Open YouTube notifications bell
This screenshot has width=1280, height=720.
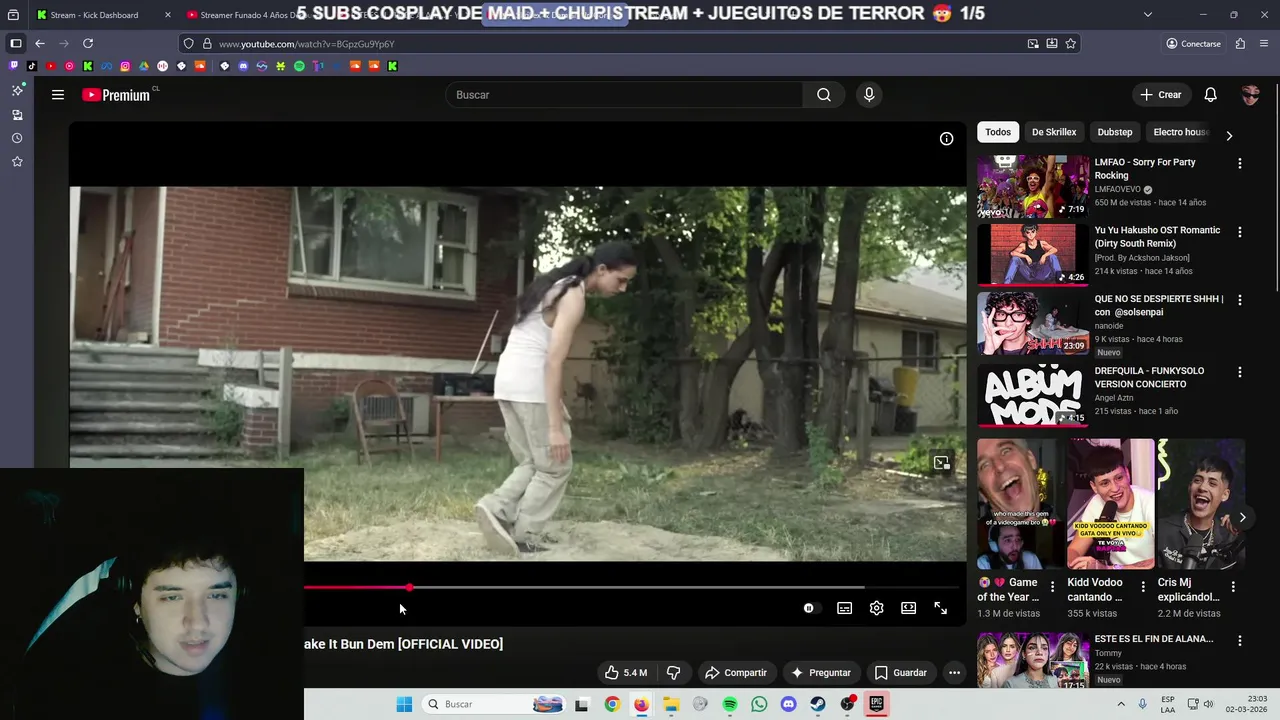coord(1210,95)
